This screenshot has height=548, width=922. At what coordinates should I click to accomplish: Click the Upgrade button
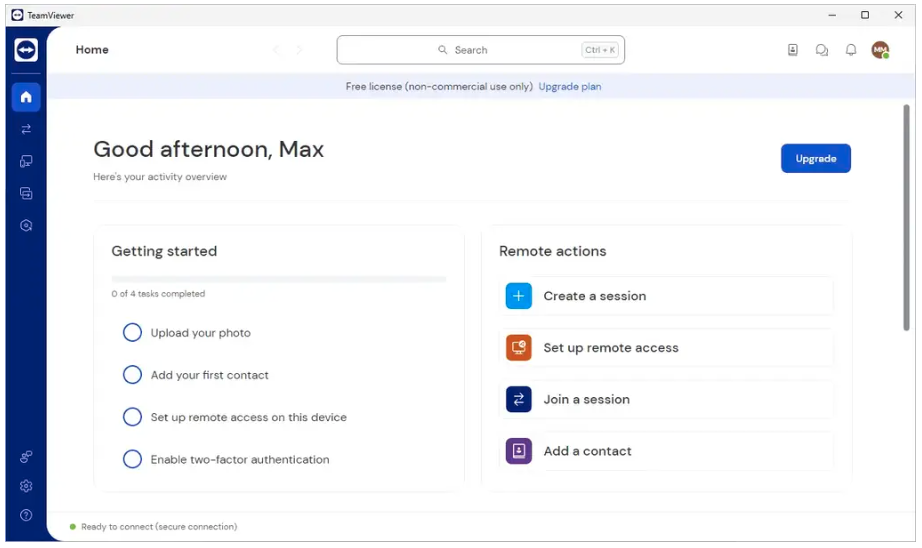pyautogui.click(x=815, y=159)
